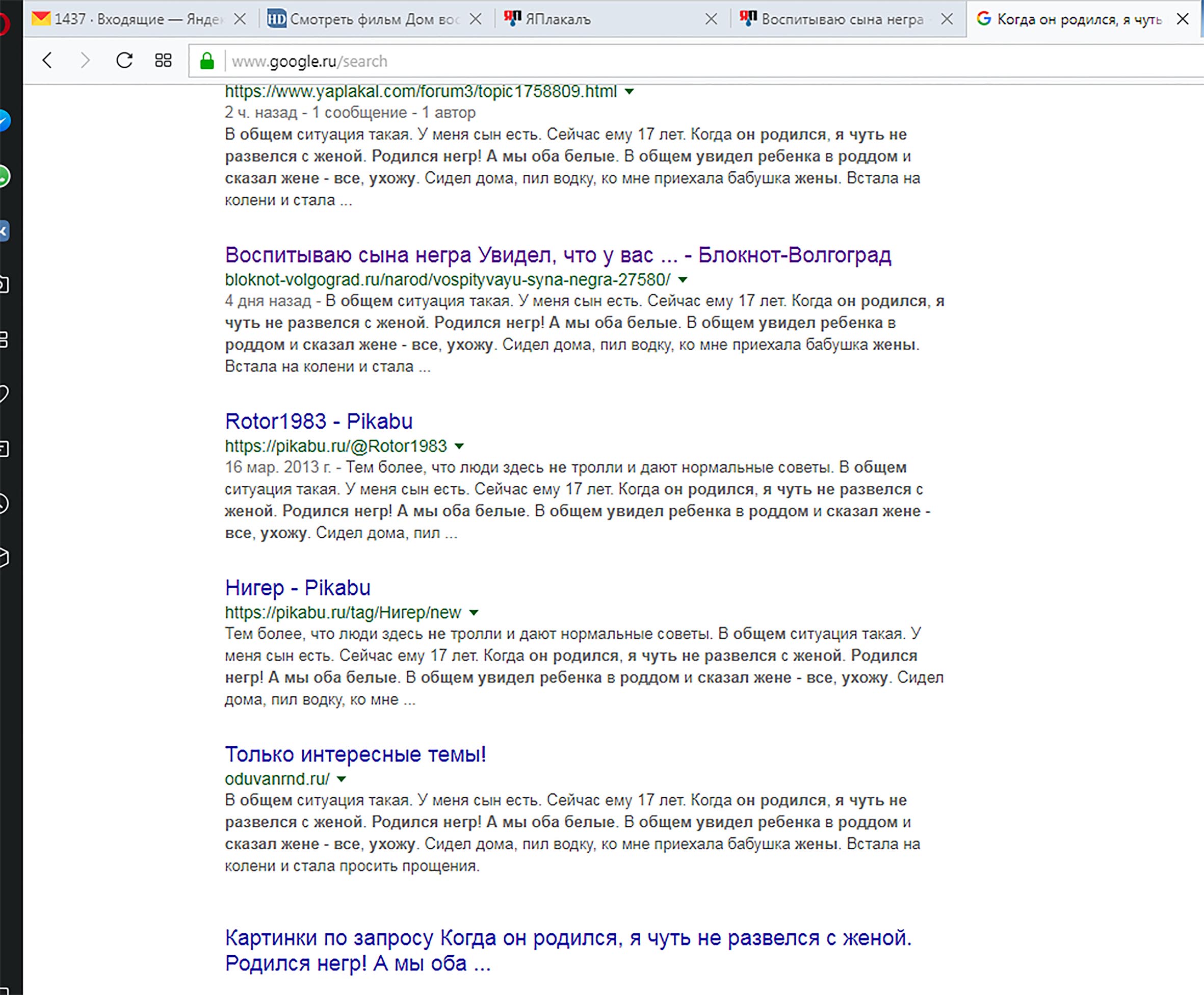This screenshot has width=1204, height=995.
Task: Go back to the previous page
Action: [47, 60]
